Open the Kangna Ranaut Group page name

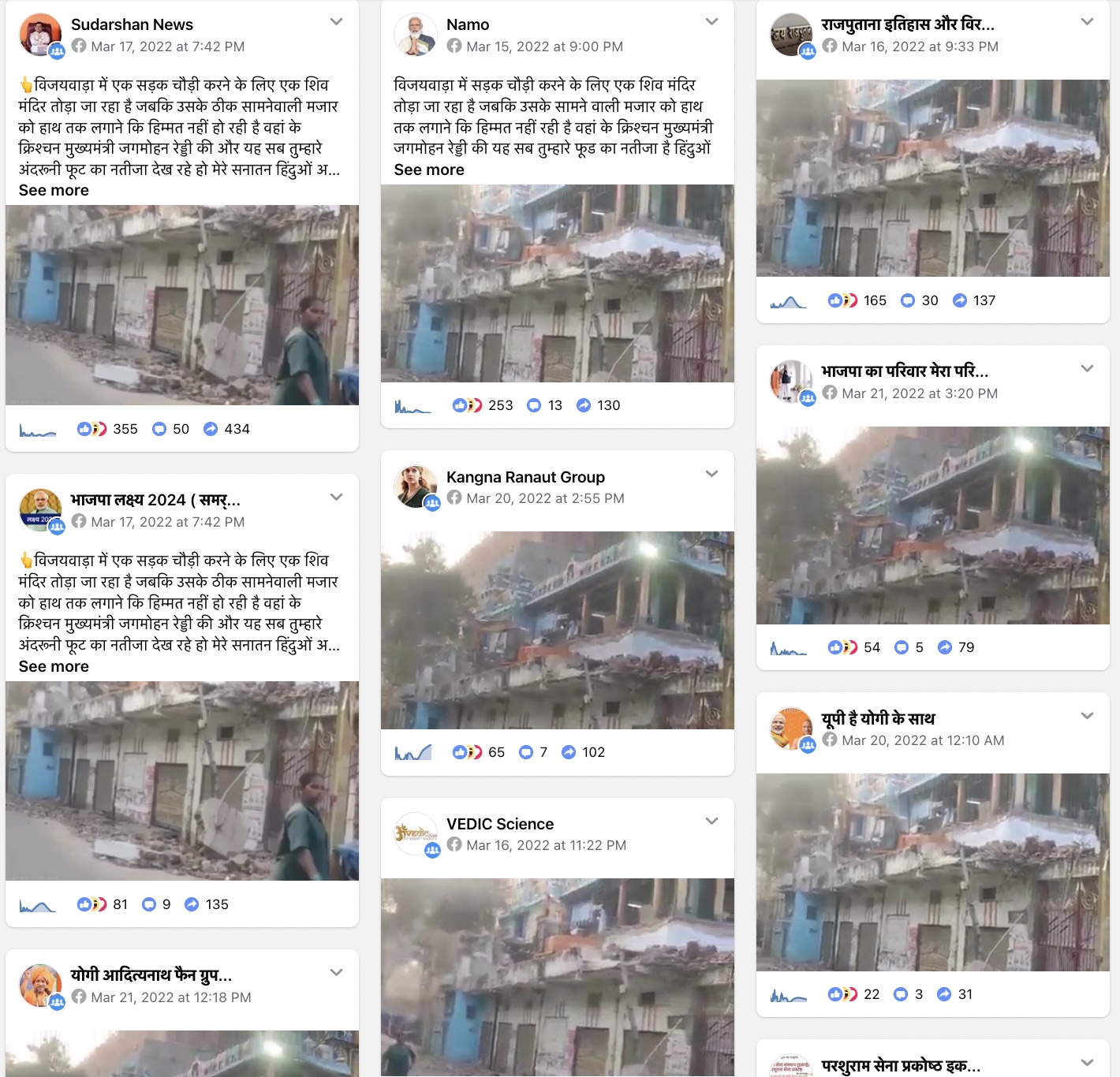[525, 477]
